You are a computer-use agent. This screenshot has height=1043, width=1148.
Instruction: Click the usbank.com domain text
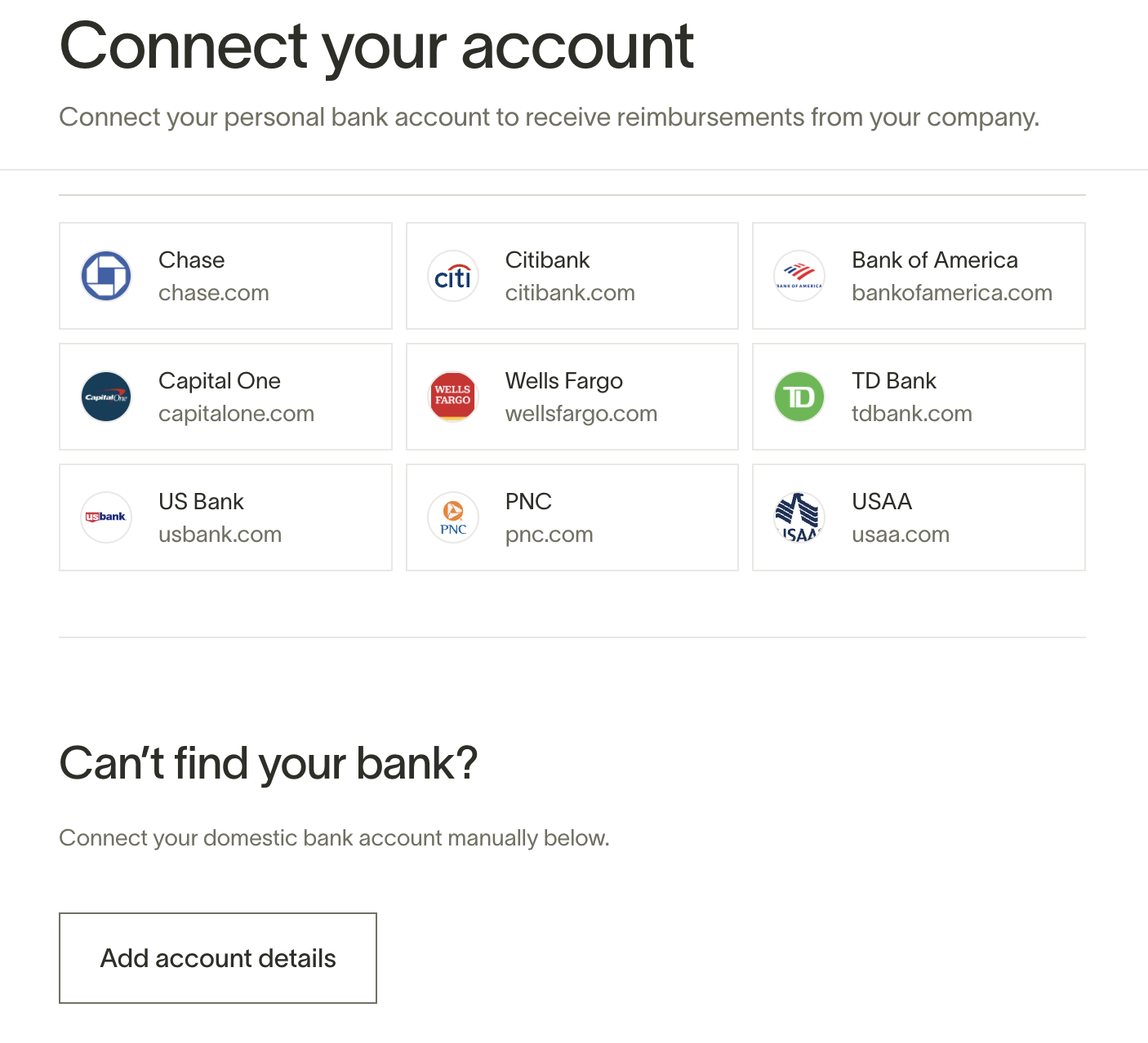(x=220, y=535)
